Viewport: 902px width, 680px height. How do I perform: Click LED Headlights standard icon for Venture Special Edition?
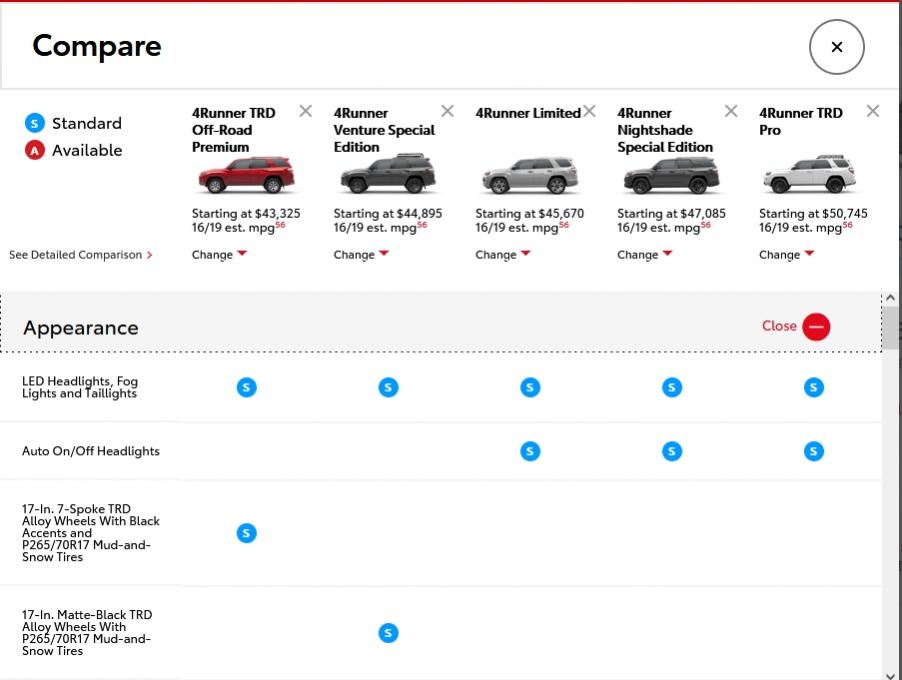click(388, 387)
